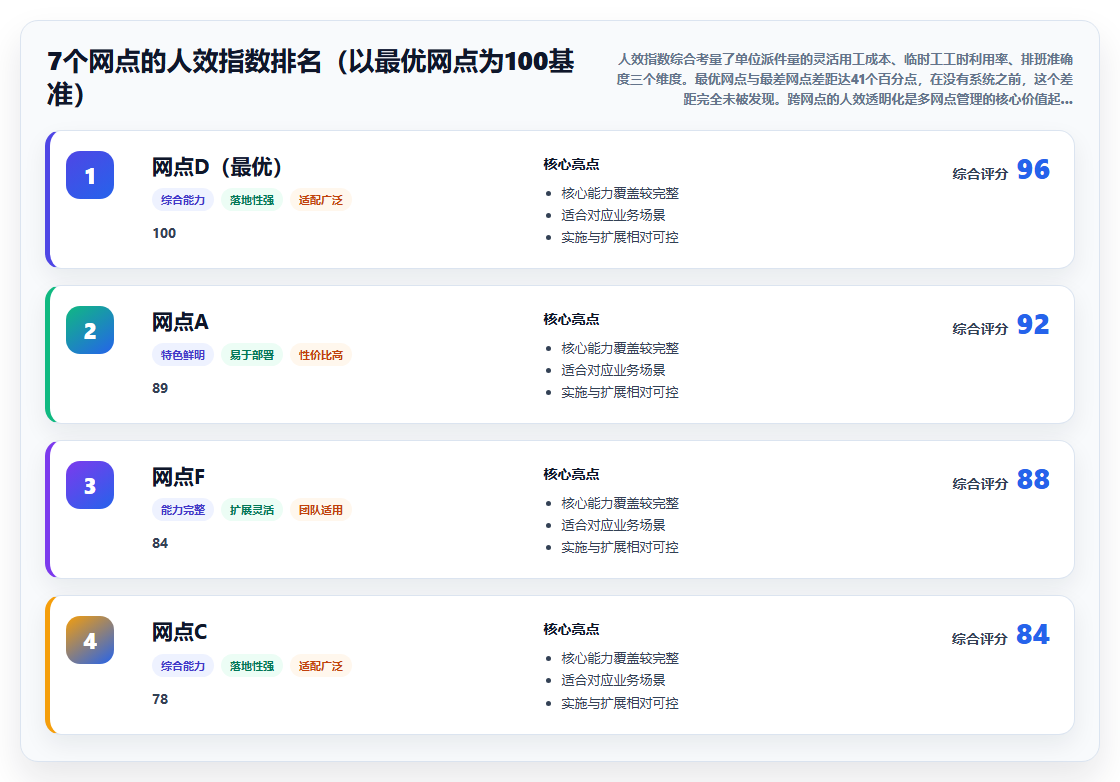Click the score 84 of 网点C
Viewport: 1120px width, 782px height.
tap(1033, 634)
